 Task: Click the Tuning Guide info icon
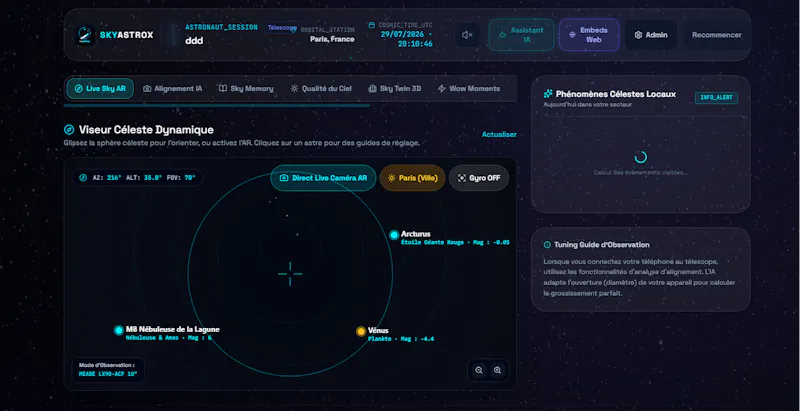(x=547, y=245)
